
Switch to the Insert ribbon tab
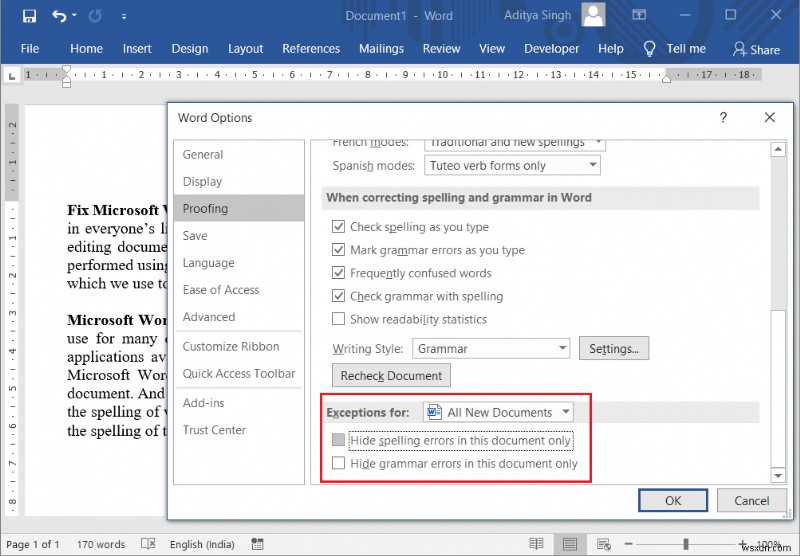(137, 49)
